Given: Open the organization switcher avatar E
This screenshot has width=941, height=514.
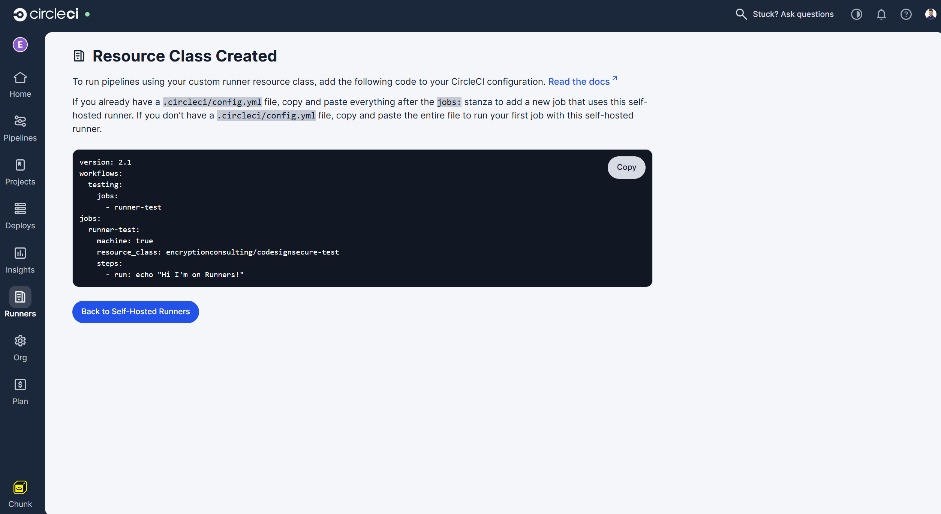Looking at the screenshot, I should [x=20, y=44].
